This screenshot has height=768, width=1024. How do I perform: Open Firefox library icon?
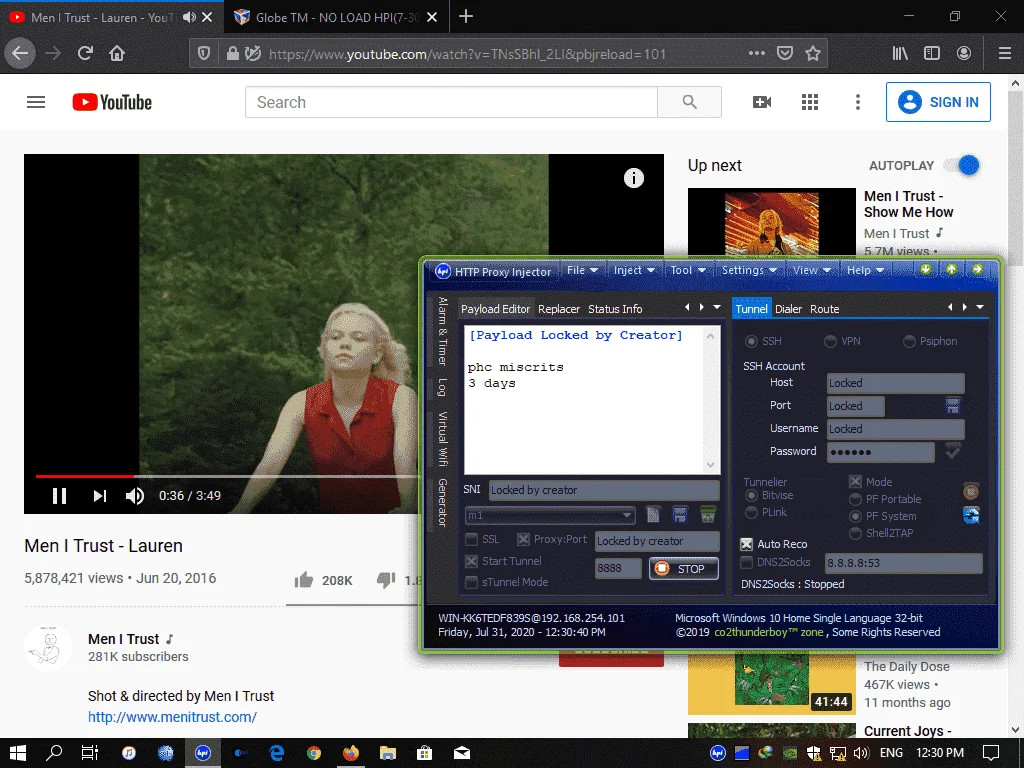[900, 53]
